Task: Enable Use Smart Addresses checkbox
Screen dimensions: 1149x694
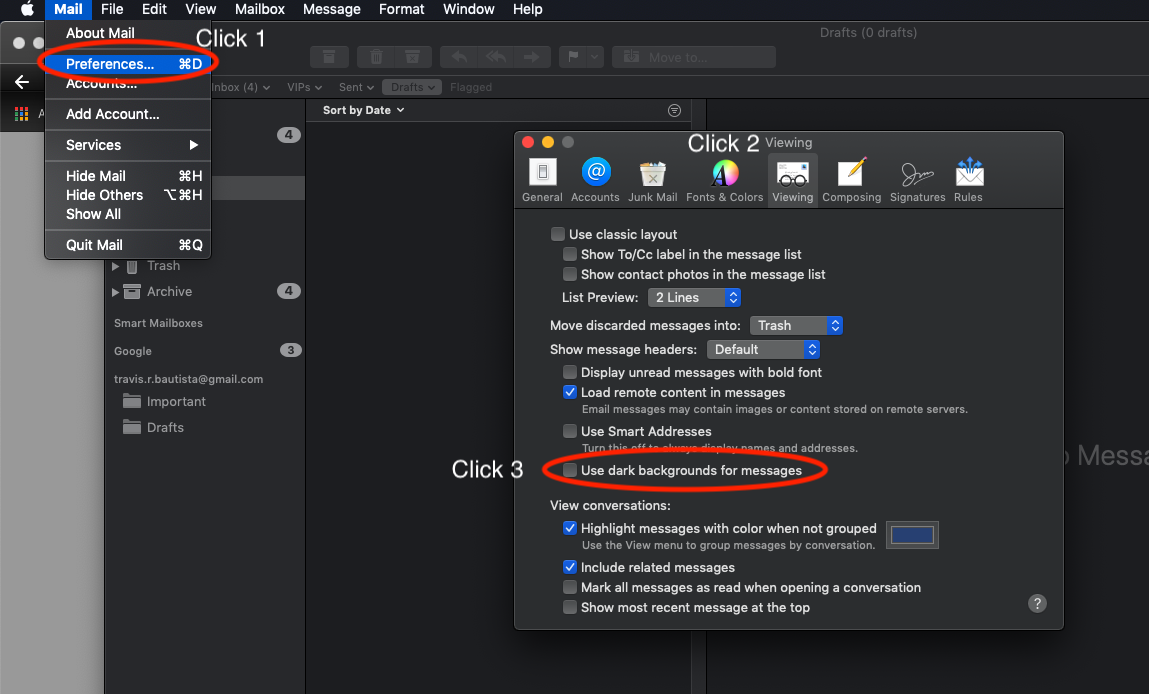Action: (569, 431)
